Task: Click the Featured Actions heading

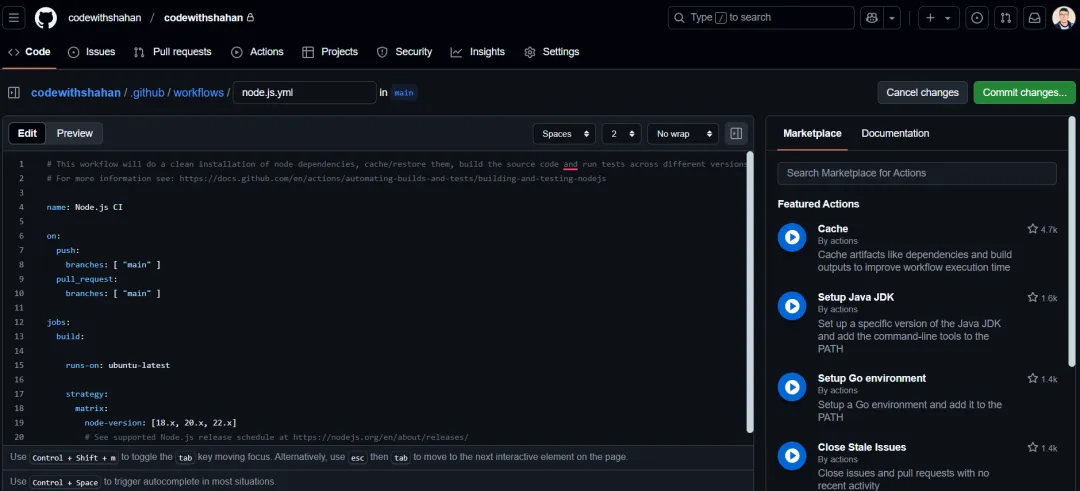Action: click(x=818, y=204)
